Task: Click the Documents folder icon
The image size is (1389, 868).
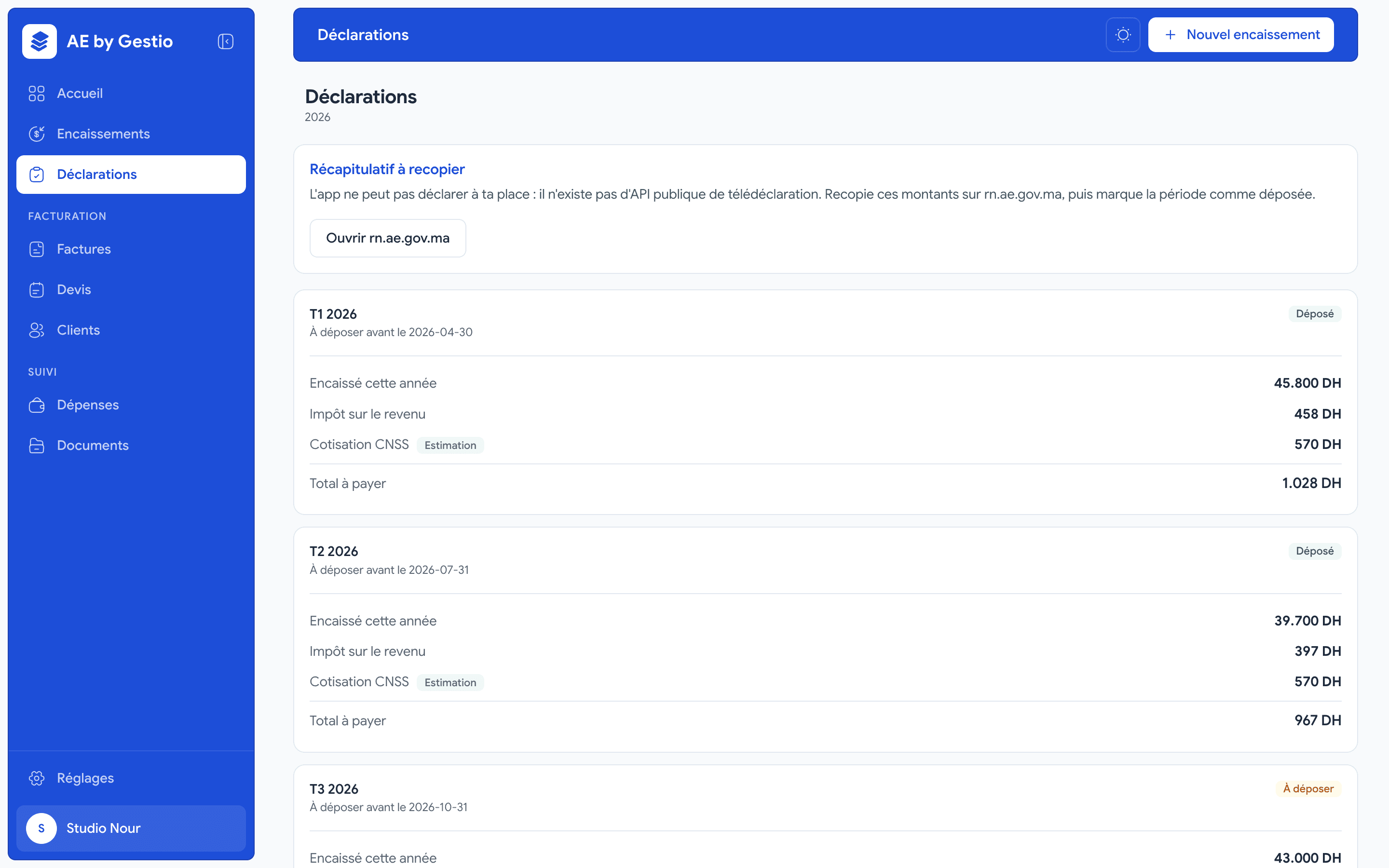Action: (x=37, y=446)
